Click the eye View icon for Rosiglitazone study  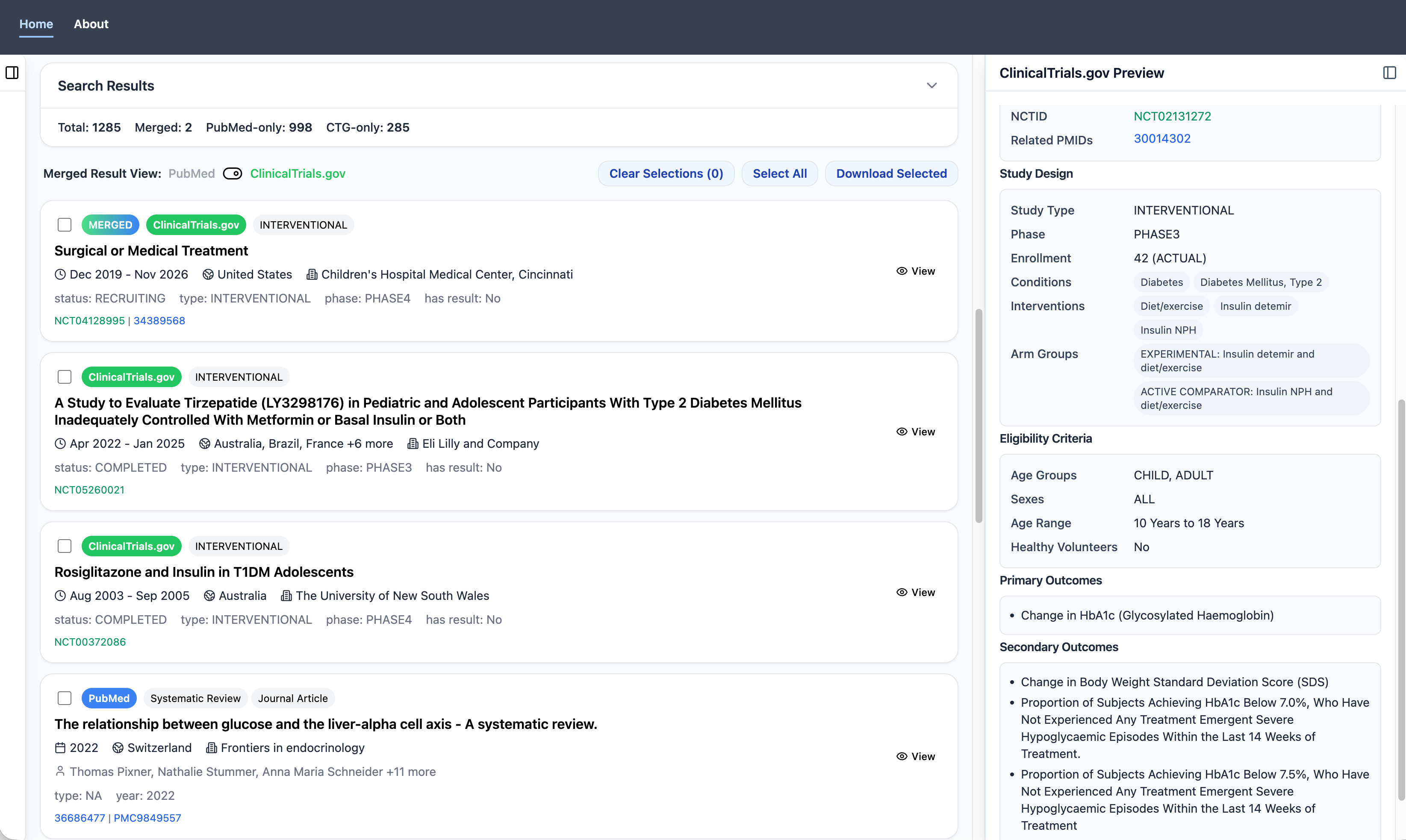tap(902, 592)
